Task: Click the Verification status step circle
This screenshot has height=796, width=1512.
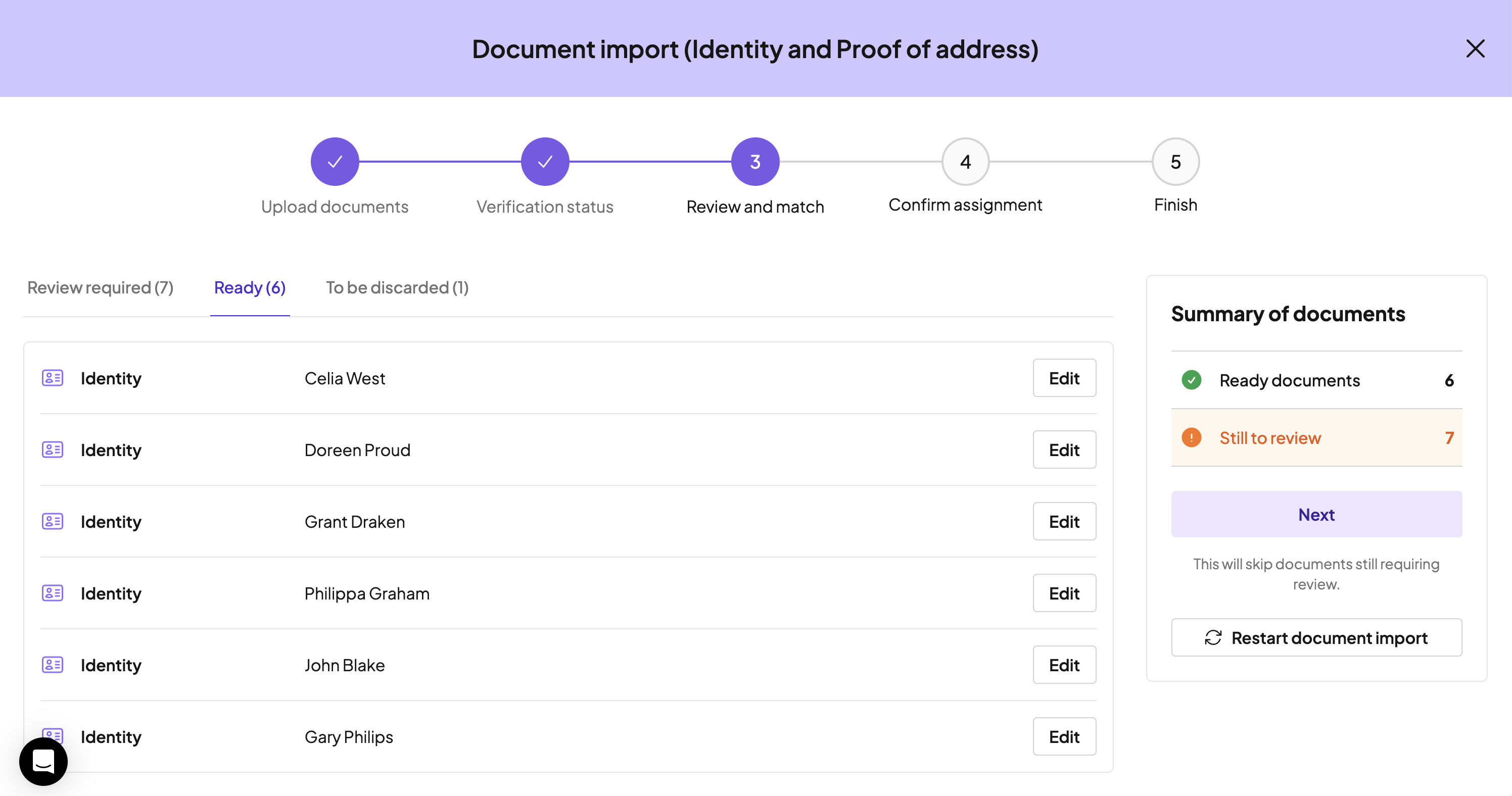Action: (x=545, y=161)
